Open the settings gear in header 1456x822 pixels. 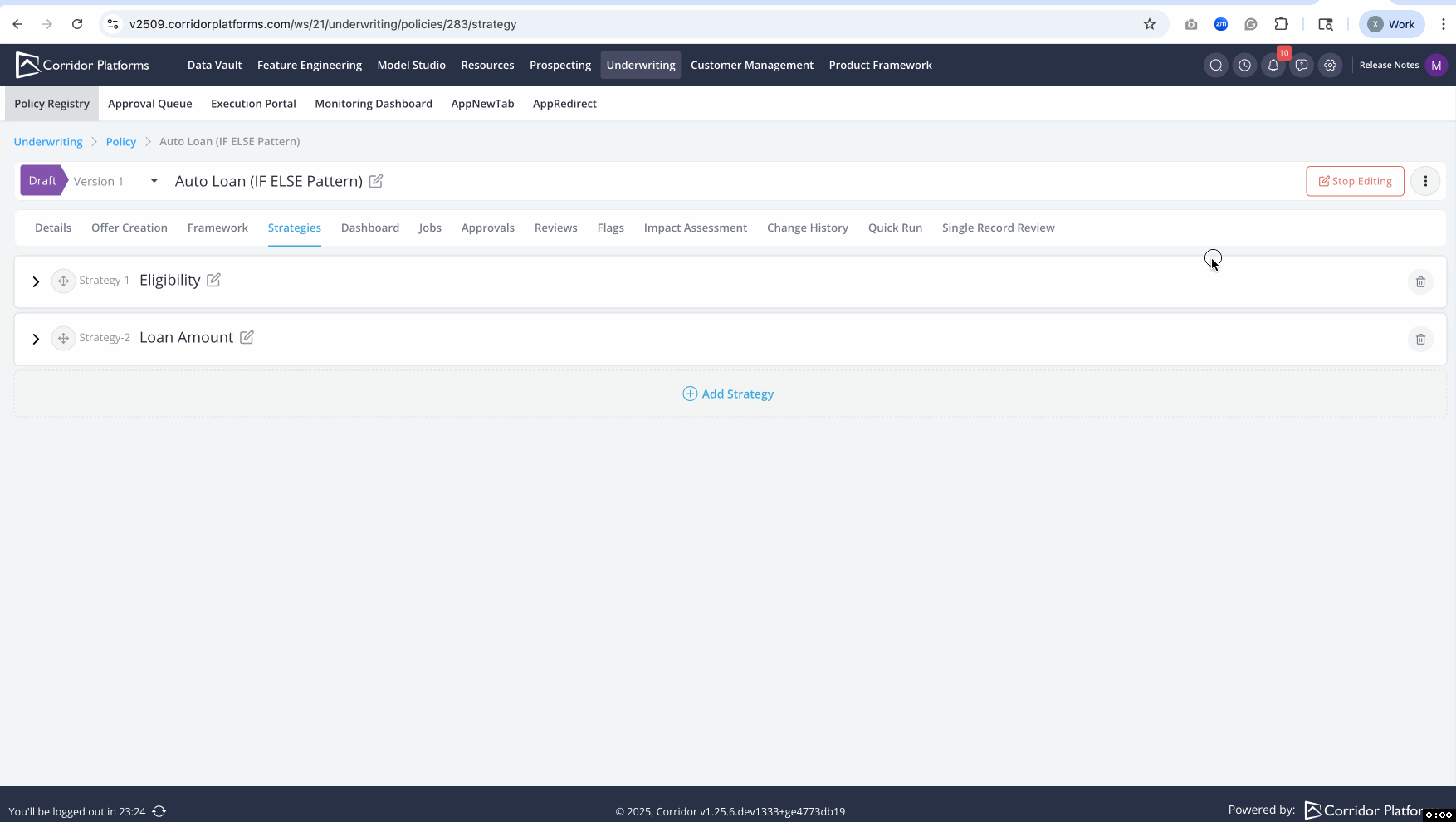click(1330, 66)
